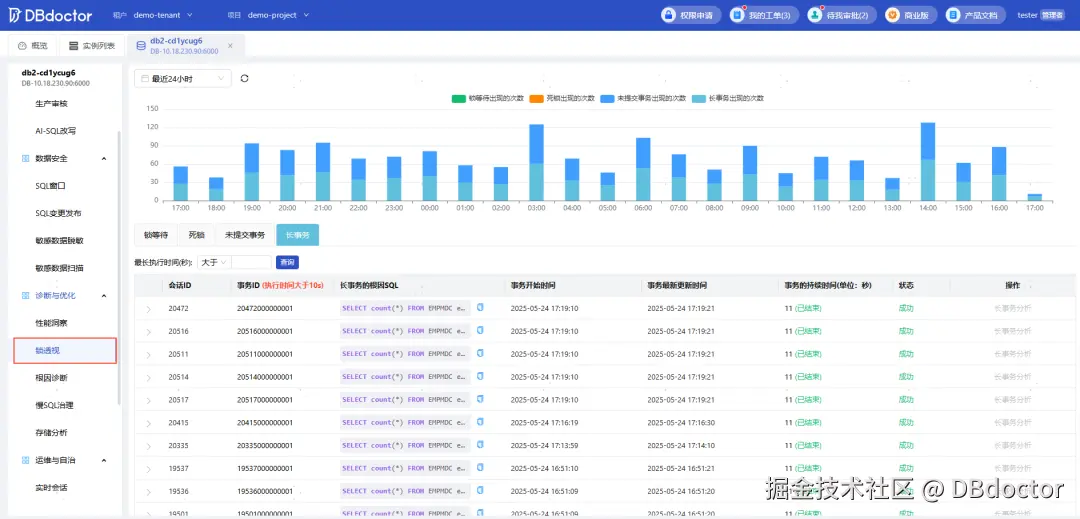Viewport: 1080px width, 519px height.
Task: Toggle light-blue 长事务出现的次数 legend swatch
Action: click(x=699, y=98)
